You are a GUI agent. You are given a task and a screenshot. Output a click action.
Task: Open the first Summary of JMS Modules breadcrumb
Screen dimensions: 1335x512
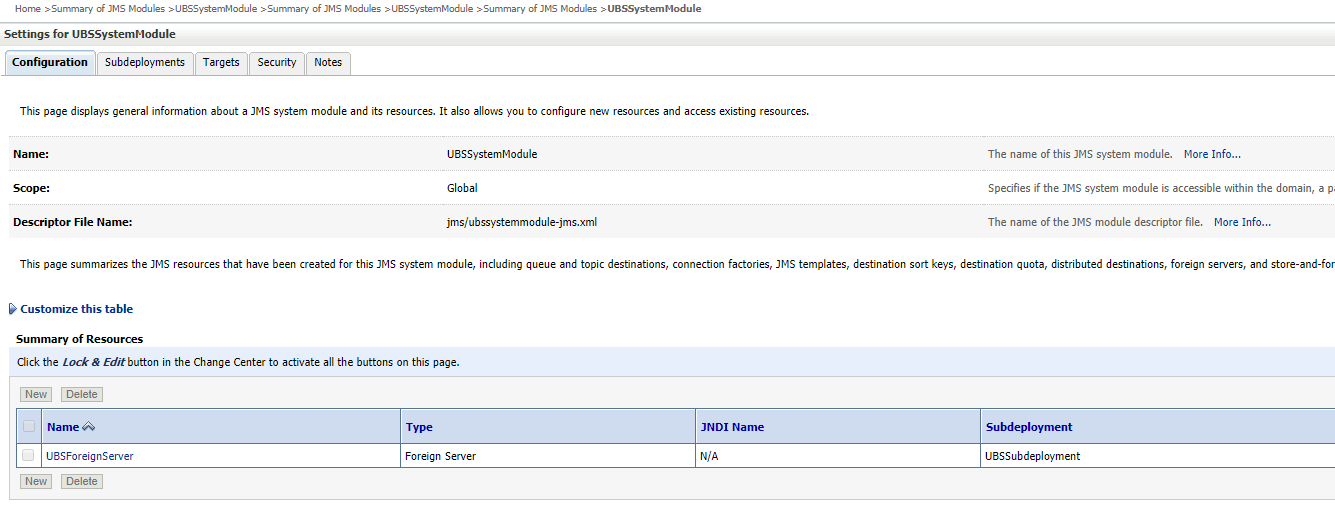[108, 8]
